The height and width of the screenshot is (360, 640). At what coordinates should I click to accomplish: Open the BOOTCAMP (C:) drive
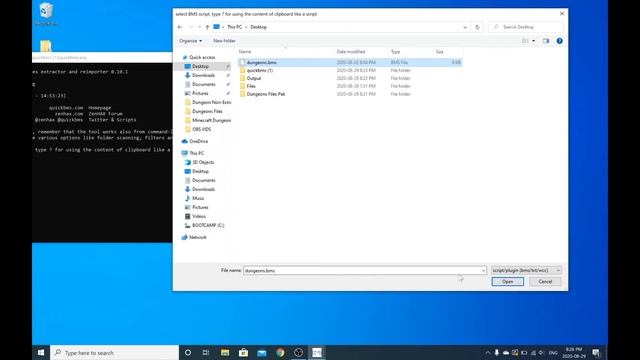click(x=208, y=225)
